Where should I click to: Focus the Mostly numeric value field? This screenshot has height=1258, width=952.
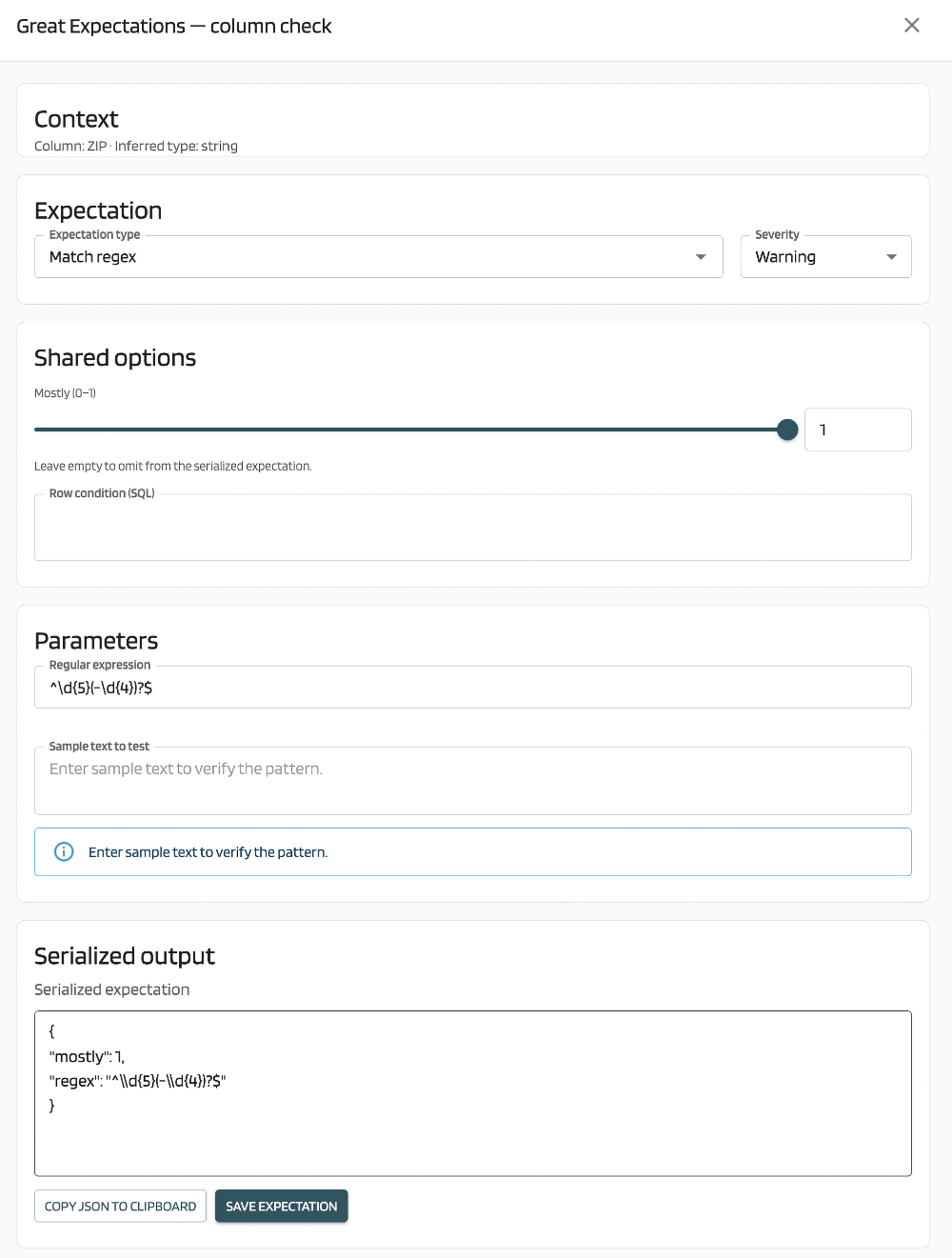click(x=858, y=429)
